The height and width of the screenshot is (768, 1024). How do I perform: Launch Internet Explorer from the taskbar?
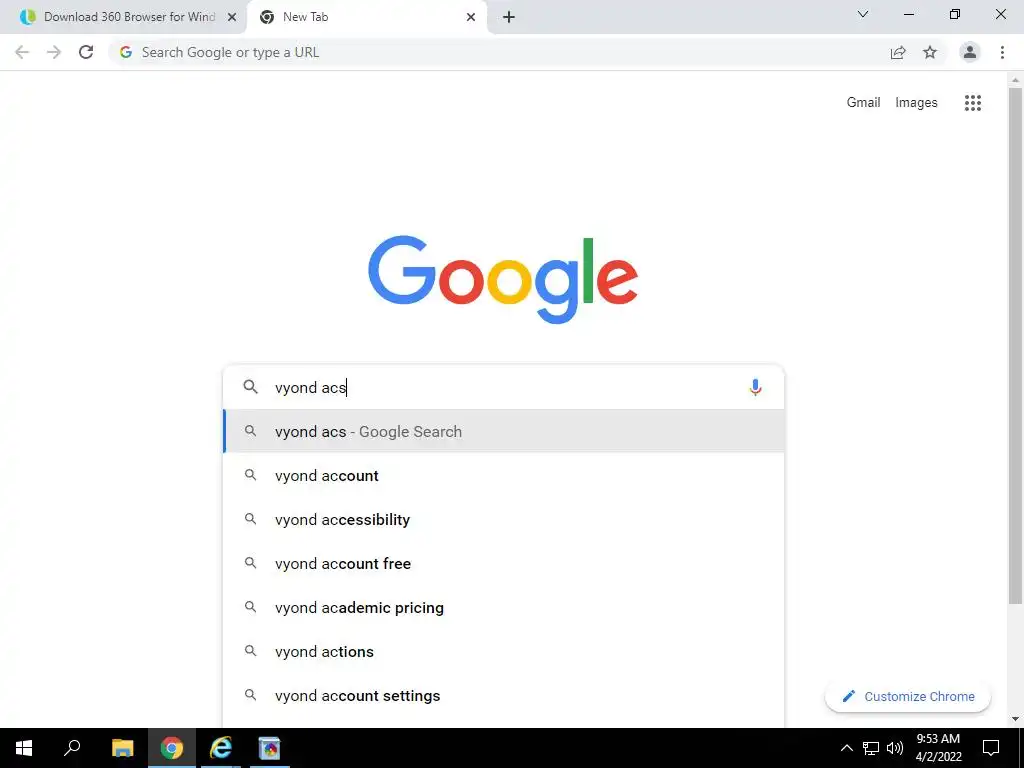coord(221,748)
